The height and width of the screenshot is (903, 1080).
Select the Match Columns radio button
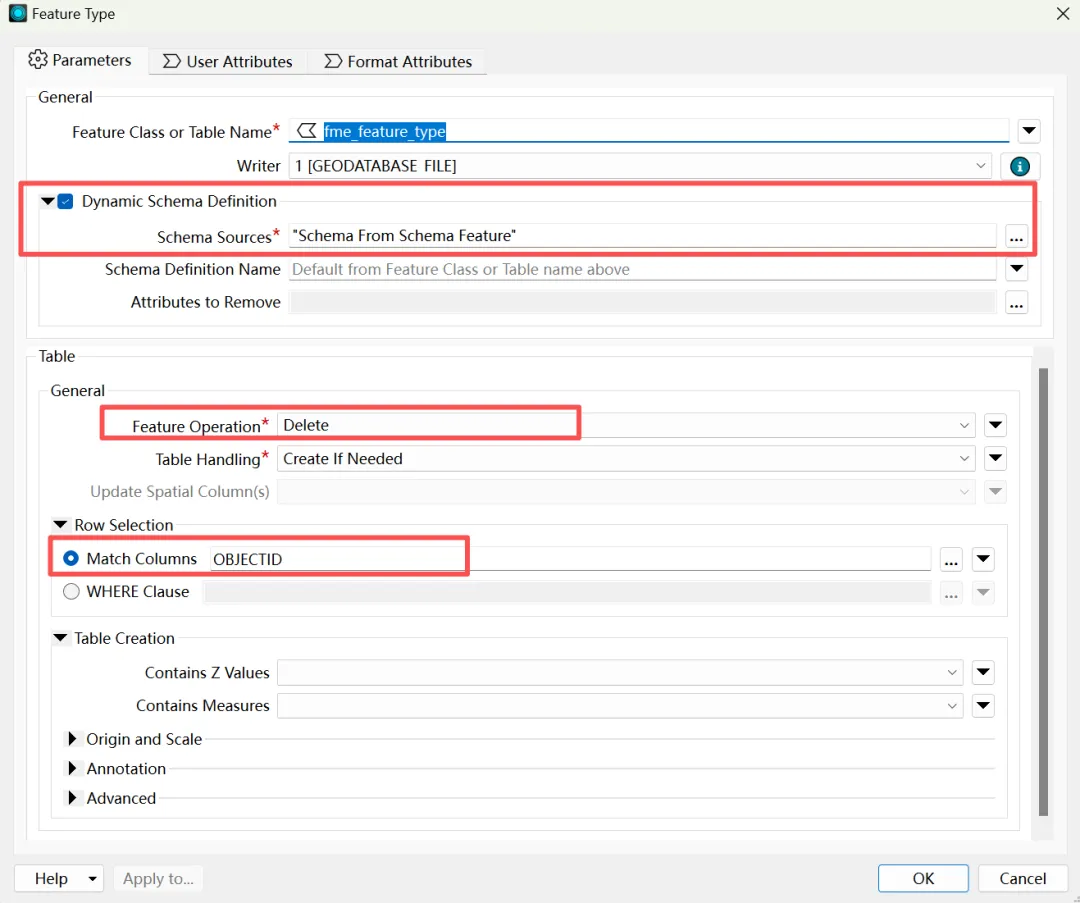coord(71,559)
